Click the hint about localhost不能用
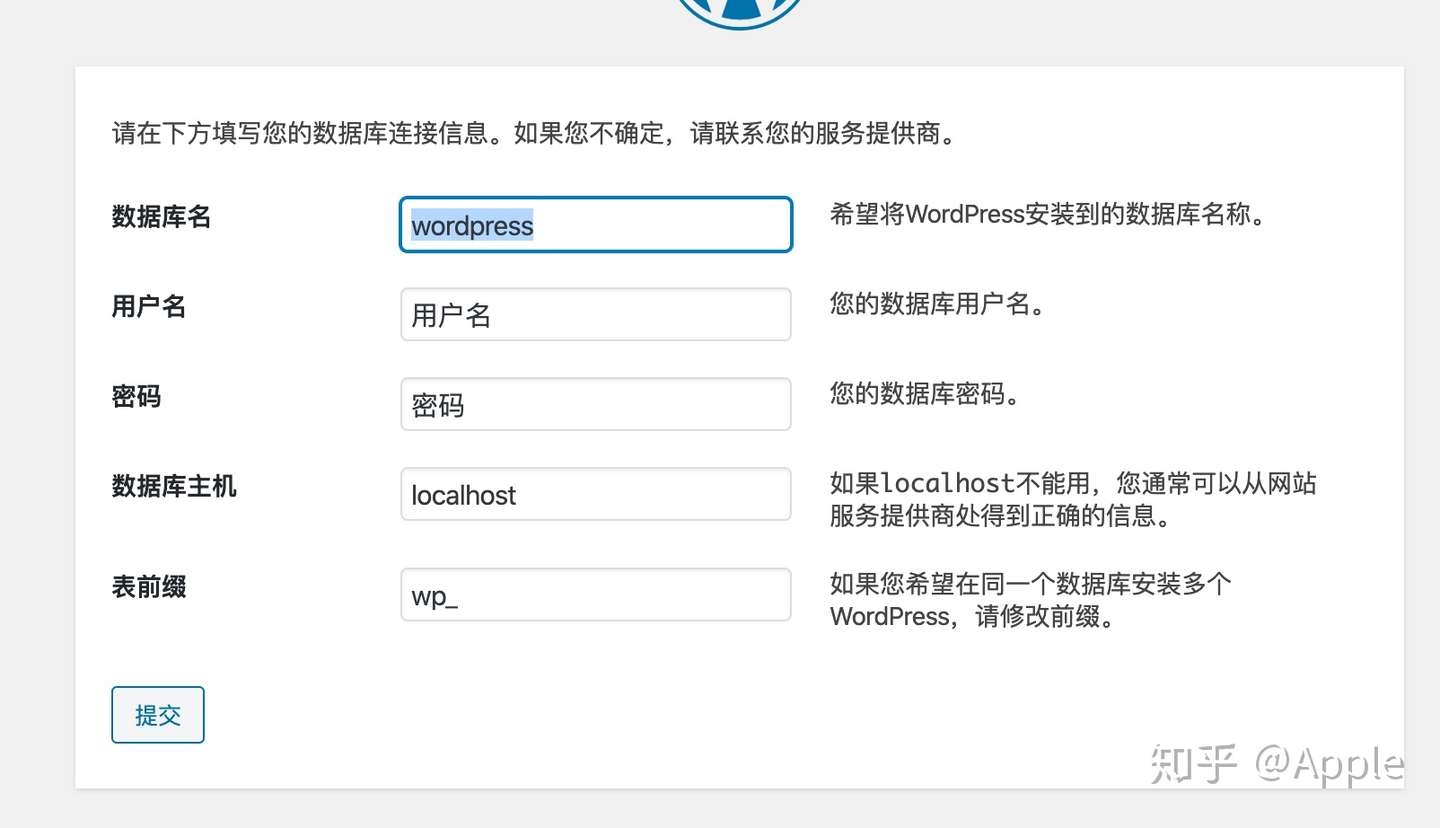The image size is (1440, 828). click(x=1073, y=500)
